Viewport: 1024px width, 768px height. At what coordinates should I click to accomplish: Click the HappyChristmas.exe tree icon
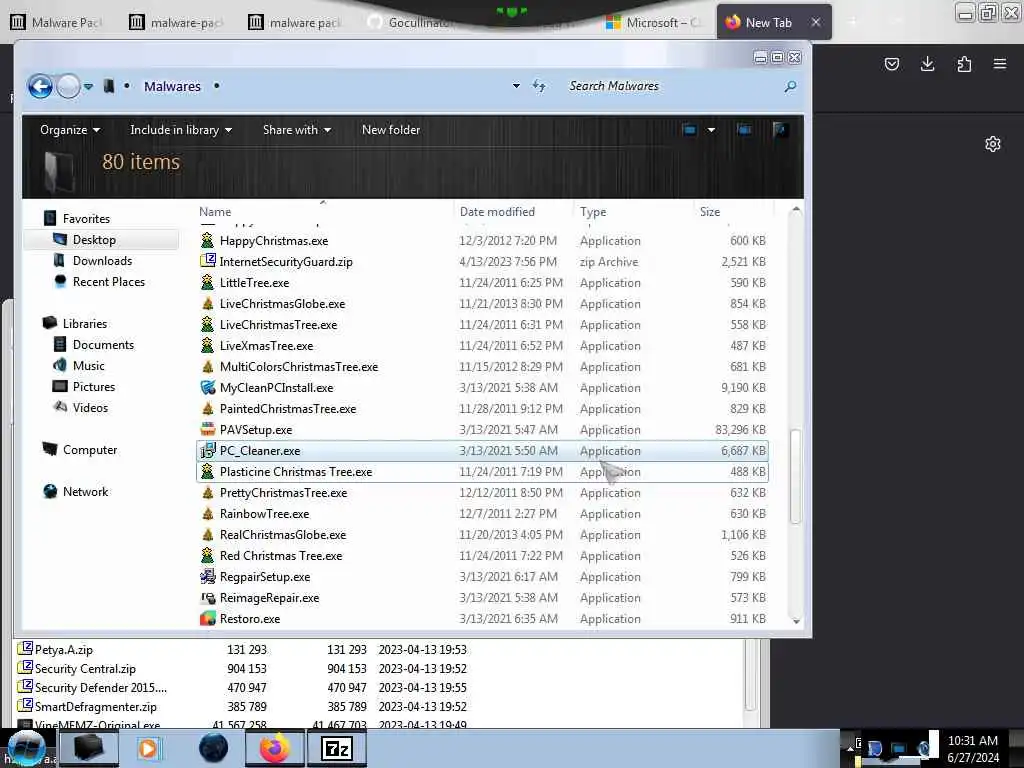(x=208, y=240)
